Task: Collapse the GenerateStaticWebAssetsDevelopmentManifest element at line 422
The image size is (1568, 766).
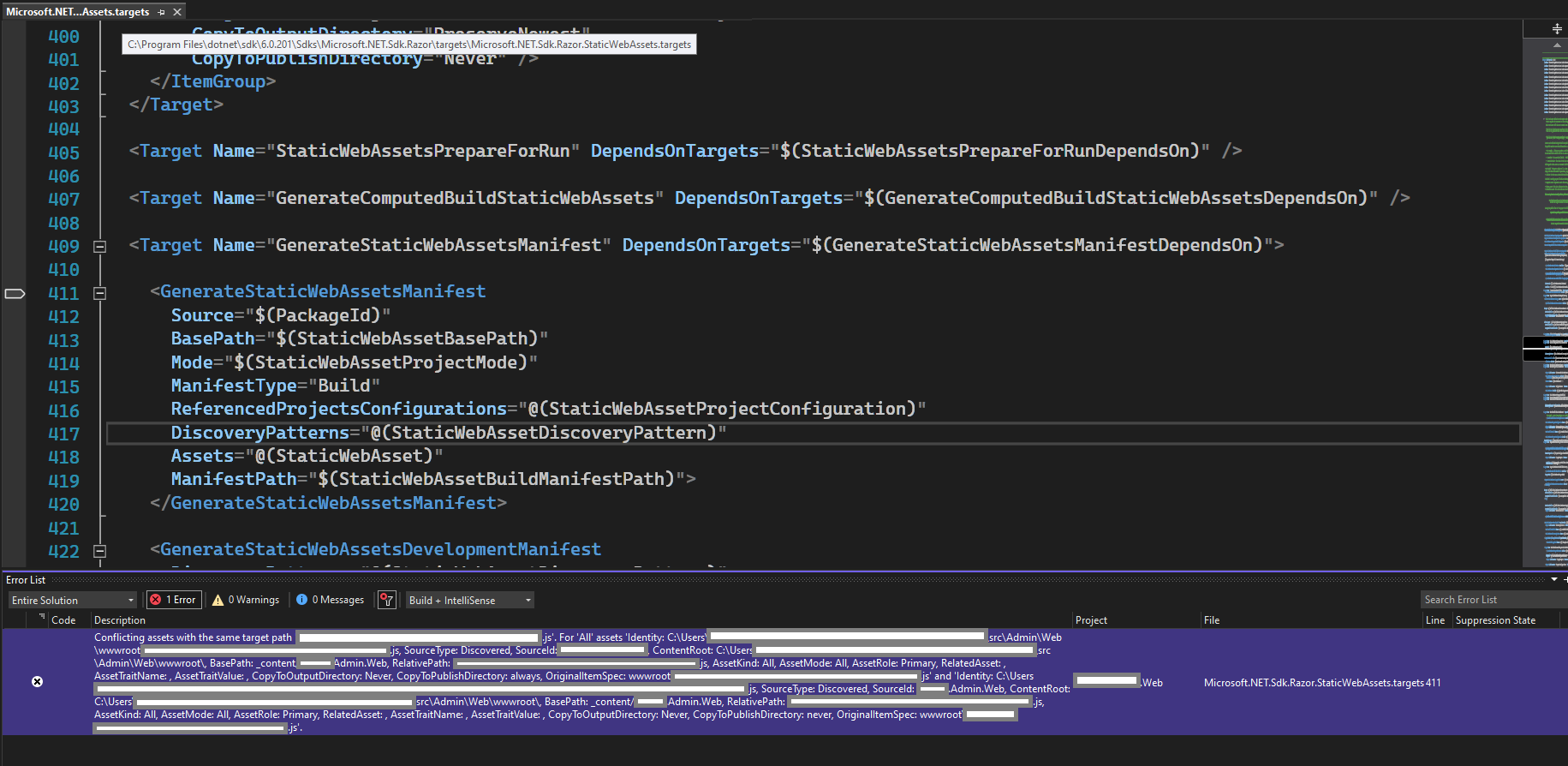Action: [x=99, y=552]
